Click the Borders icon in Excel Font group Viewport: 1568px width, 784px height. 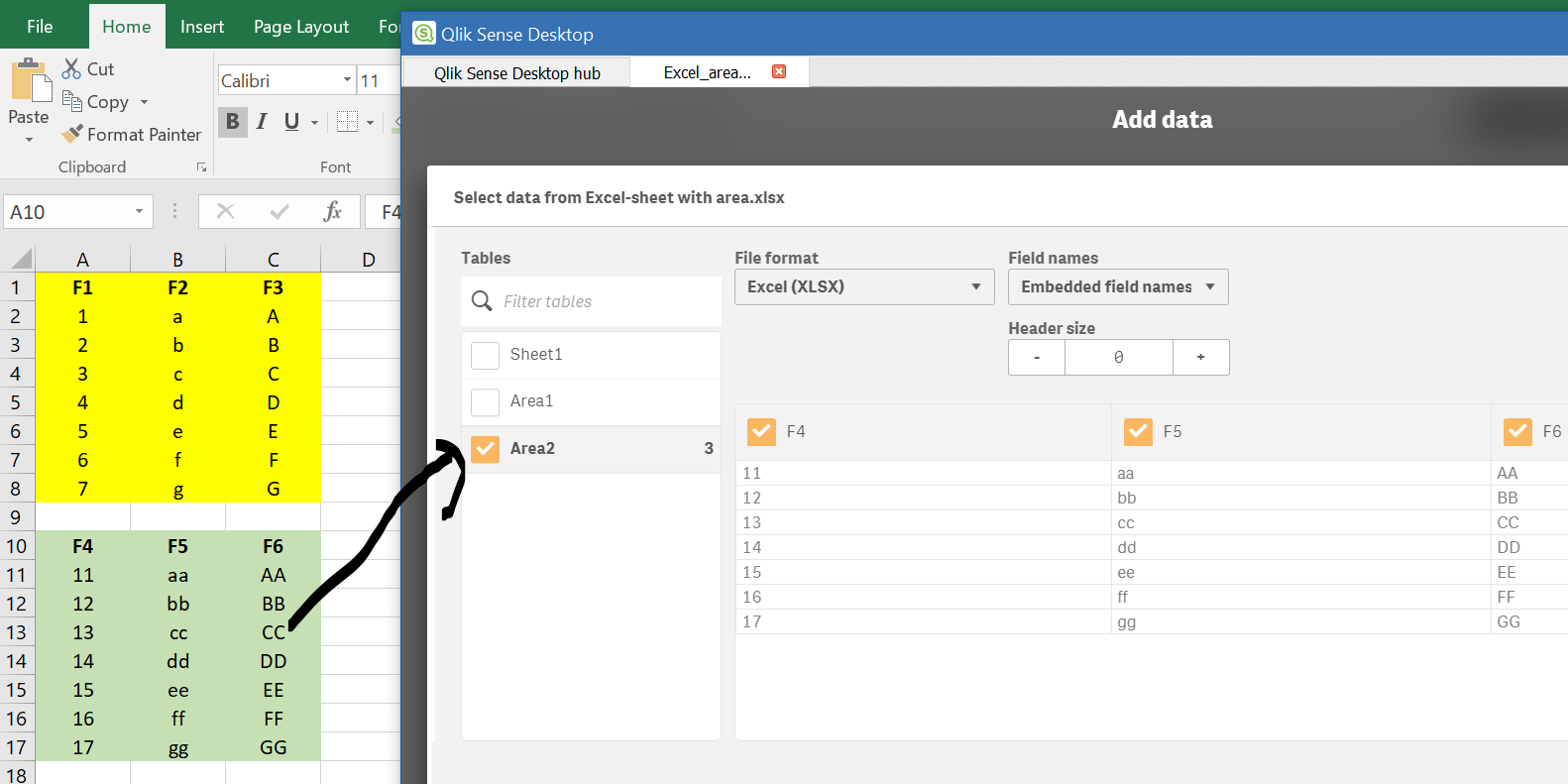pyautogui.click(x=347, y=121)
